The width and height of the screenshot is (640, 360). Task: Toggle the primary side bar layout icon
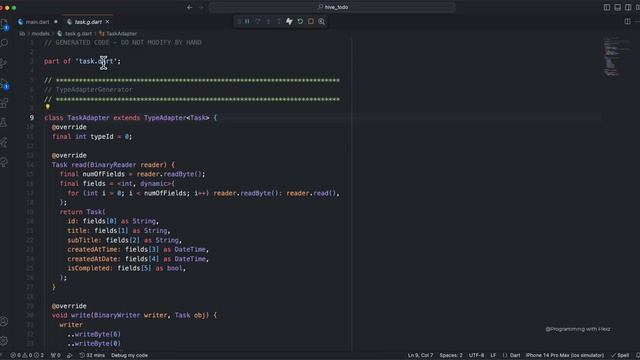coord(607,7)
